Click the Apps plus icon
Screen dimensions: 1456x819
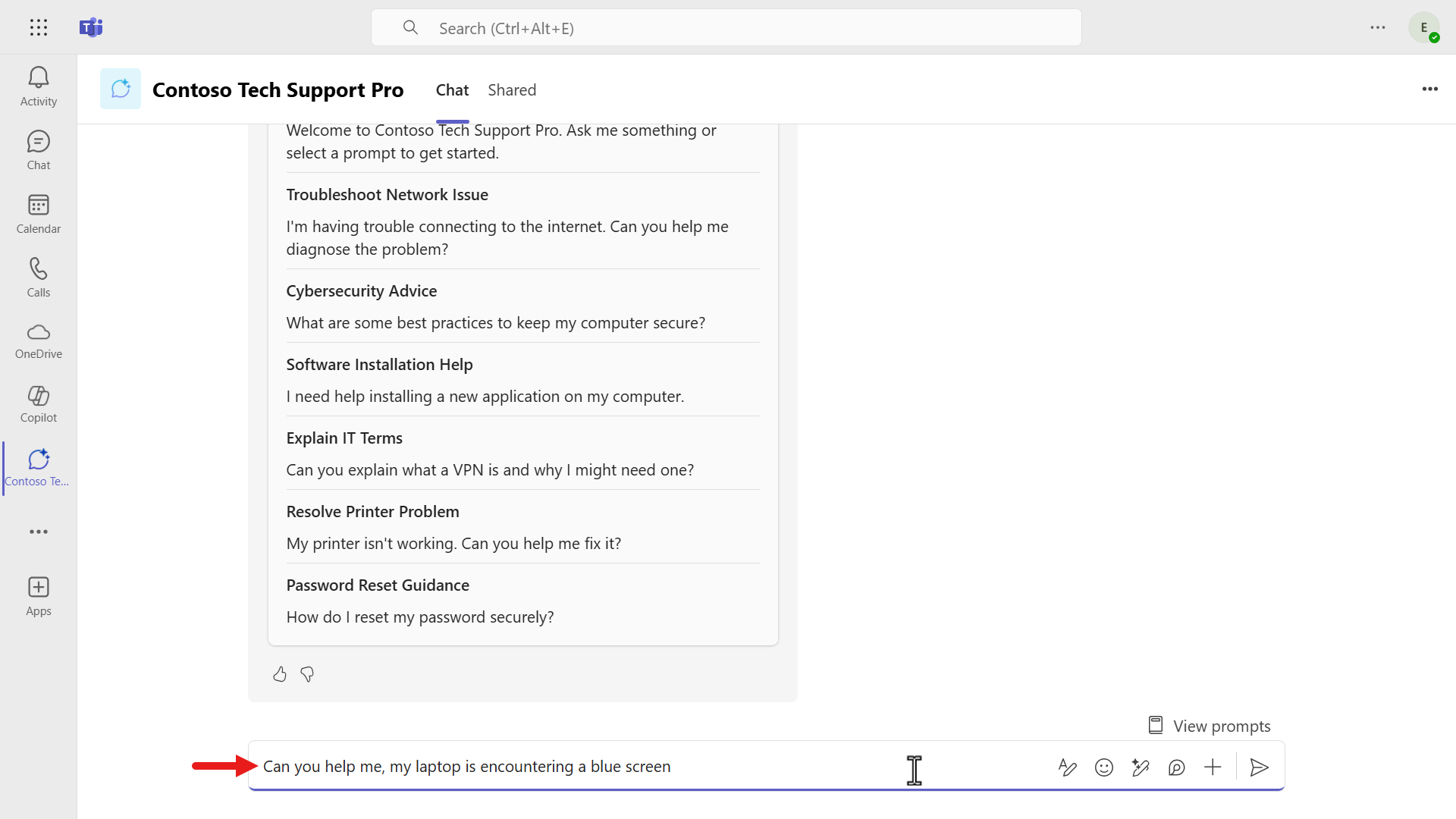pos(39,596)
